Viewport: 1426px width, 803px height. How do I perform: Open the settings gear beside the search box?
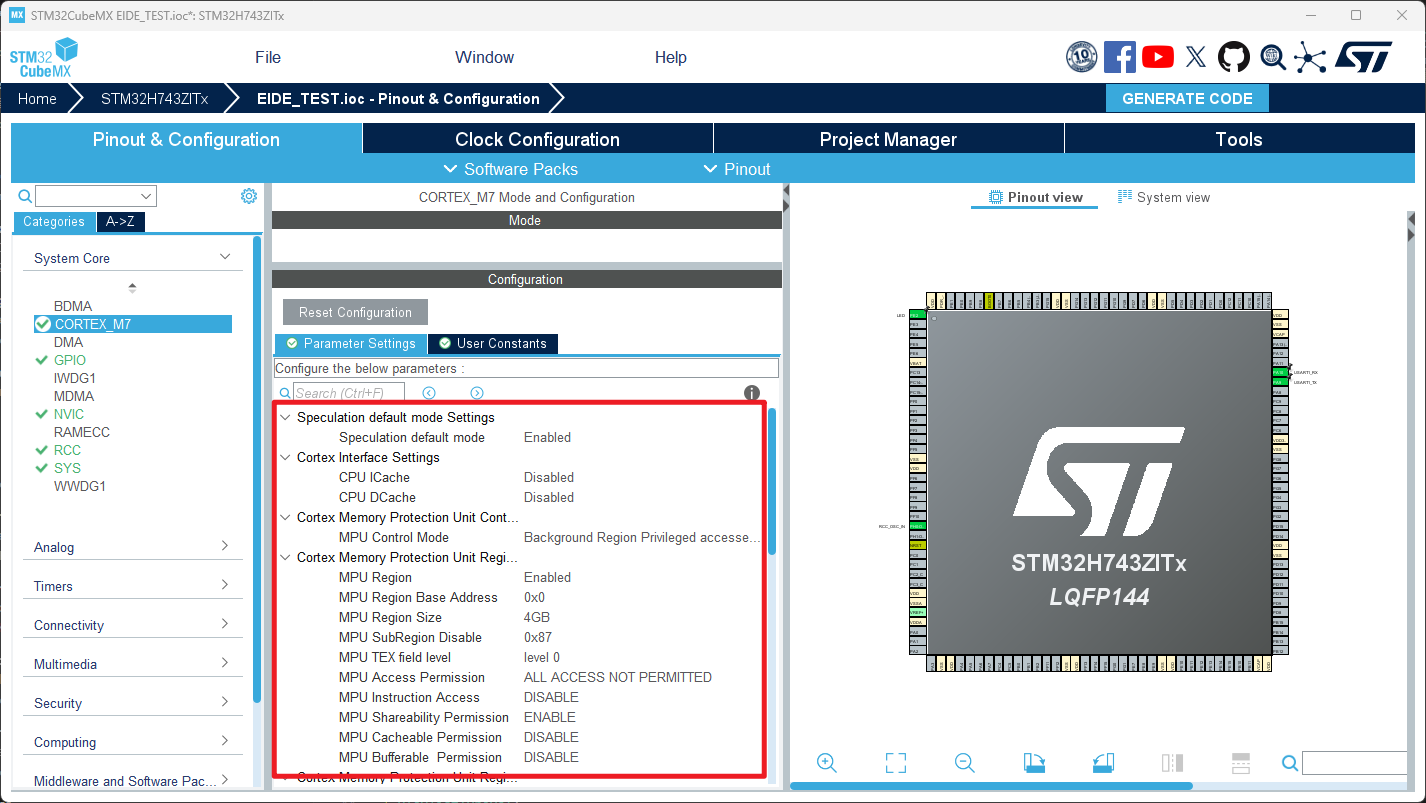click(248, 196)
